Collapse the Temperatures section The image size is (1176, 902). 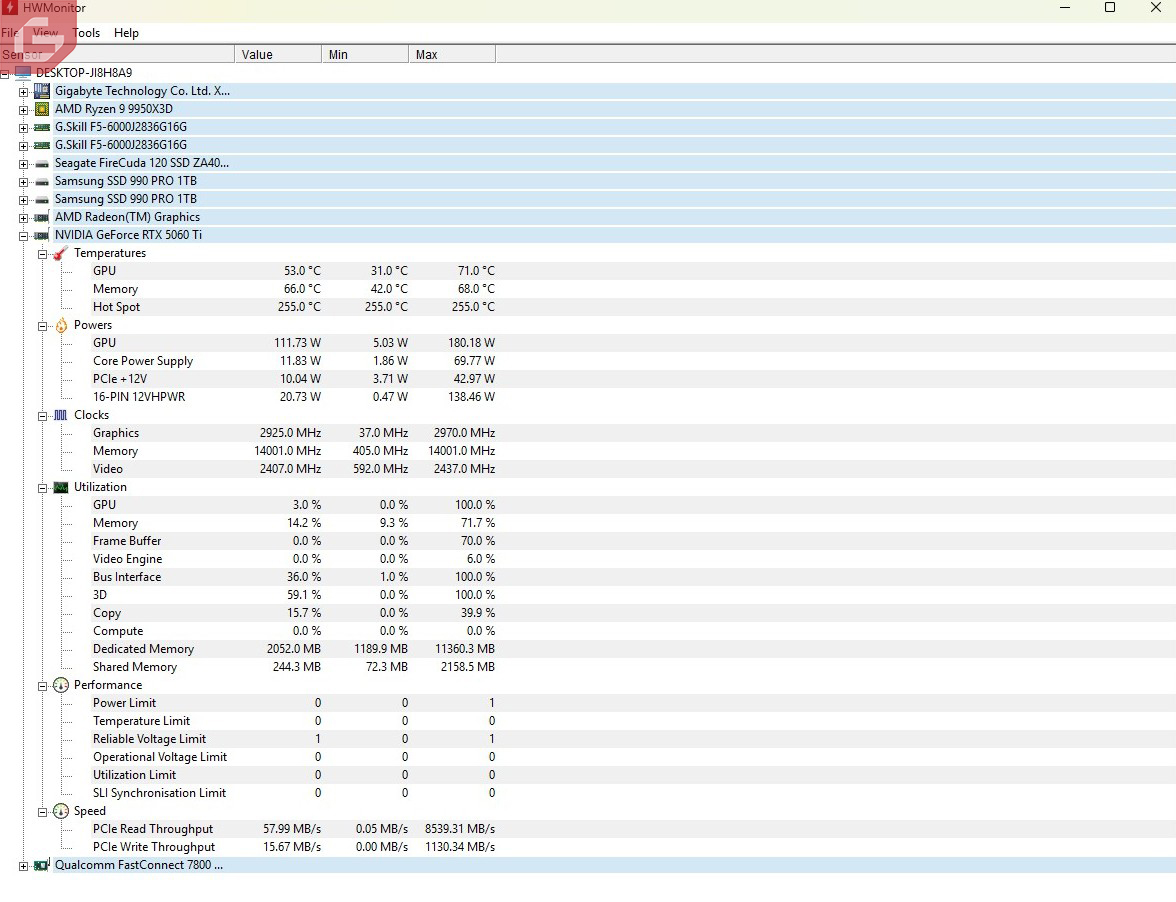point(42,254)
